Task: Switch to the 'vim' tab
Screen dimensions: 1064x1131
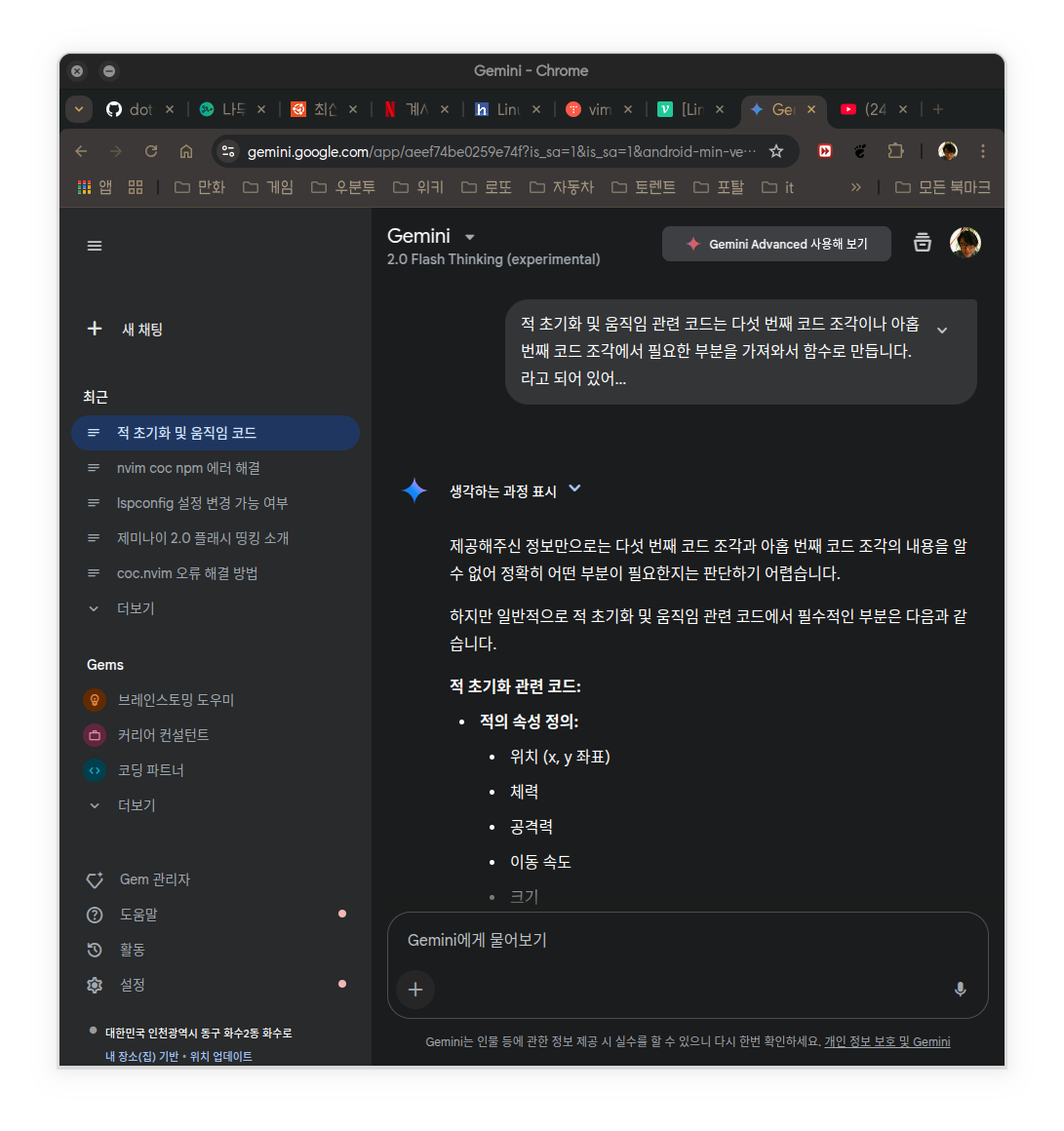Action: [589, 109]
